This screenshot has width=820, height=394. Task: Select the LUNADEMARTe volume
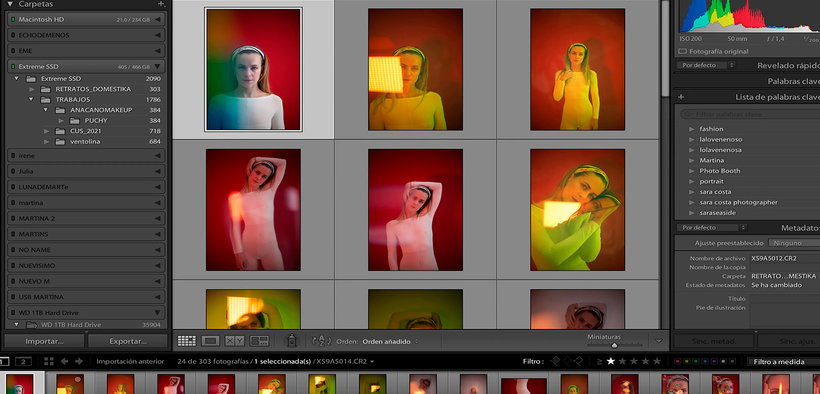pyautogui.click(x=85, y=187)
